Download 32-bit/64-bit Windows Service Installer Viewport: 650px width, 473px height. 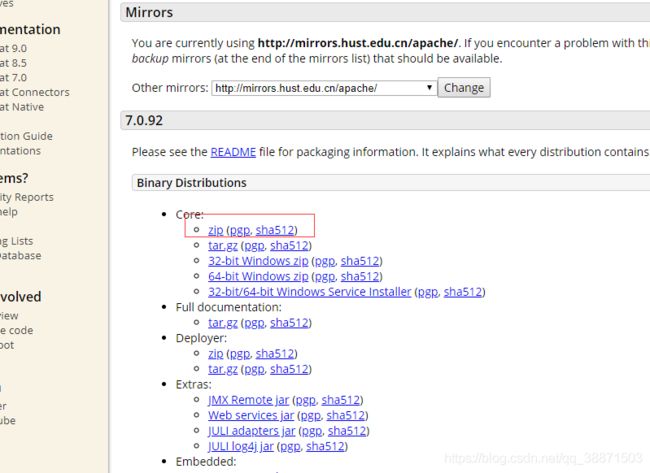click(x=310, y=292)
